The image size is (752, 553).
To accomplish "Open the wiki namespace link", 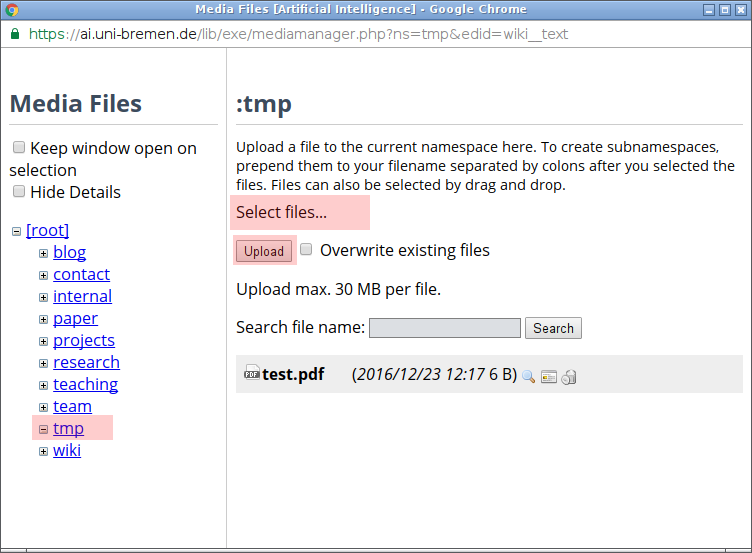I will [x=67, y=450].
